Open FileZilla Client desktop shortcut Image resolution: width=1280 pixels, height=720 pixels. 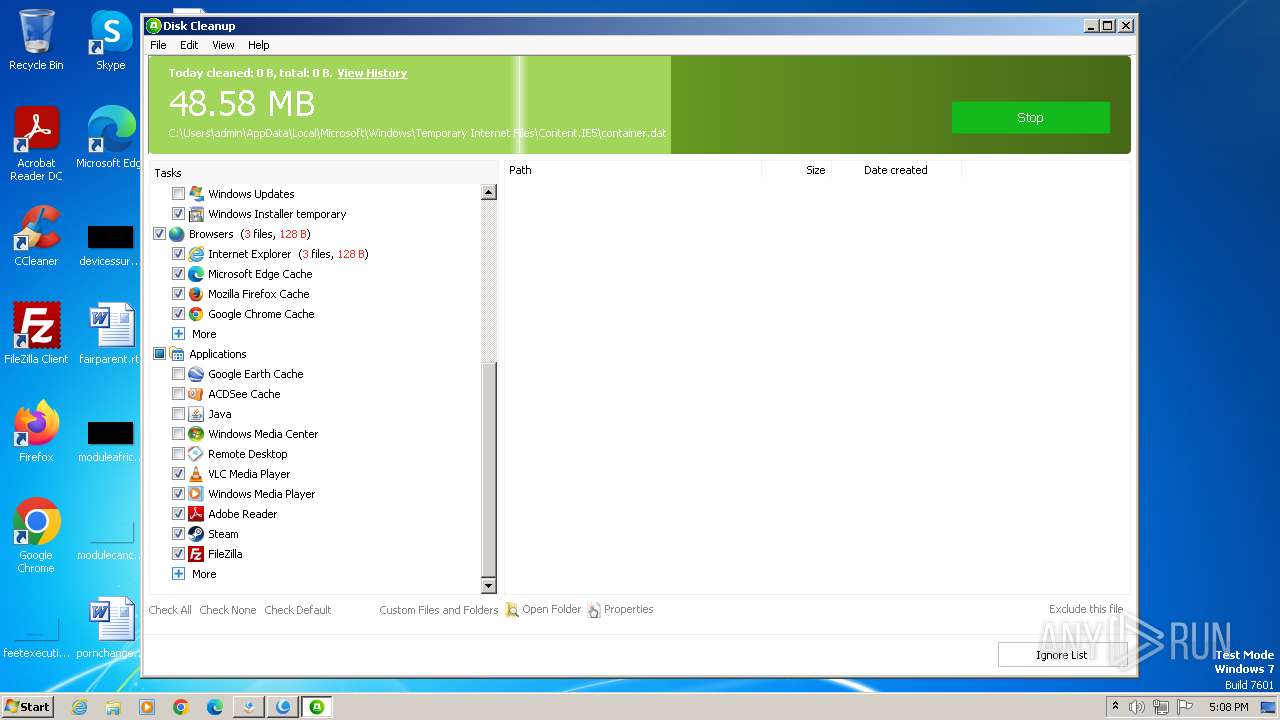(36, 334)
